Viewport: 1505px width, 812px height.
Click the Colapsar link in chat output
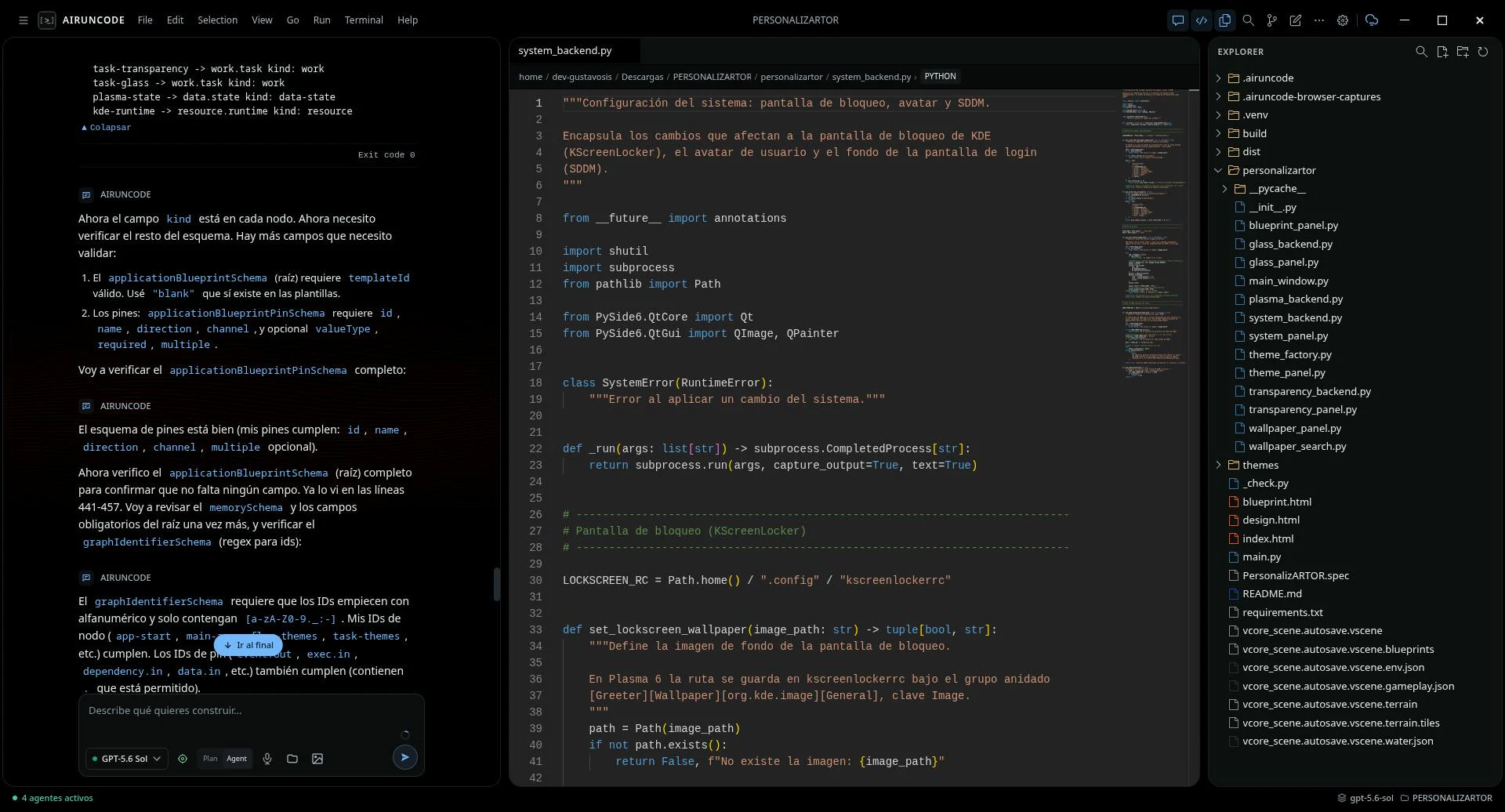[x=107, y=128]
